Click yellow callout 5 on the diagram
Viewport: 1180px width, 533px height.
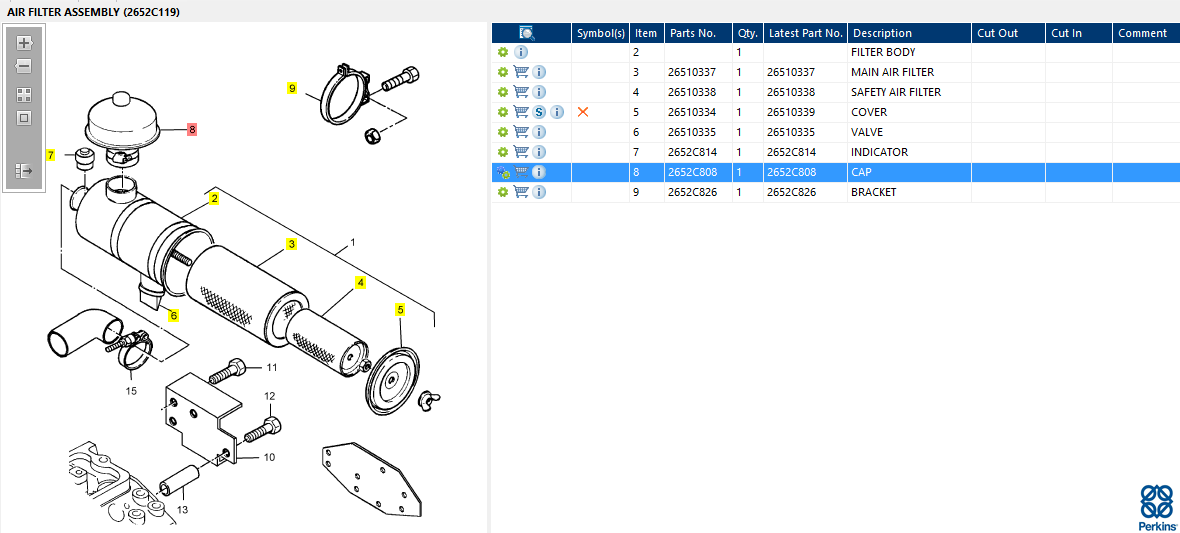400,310
